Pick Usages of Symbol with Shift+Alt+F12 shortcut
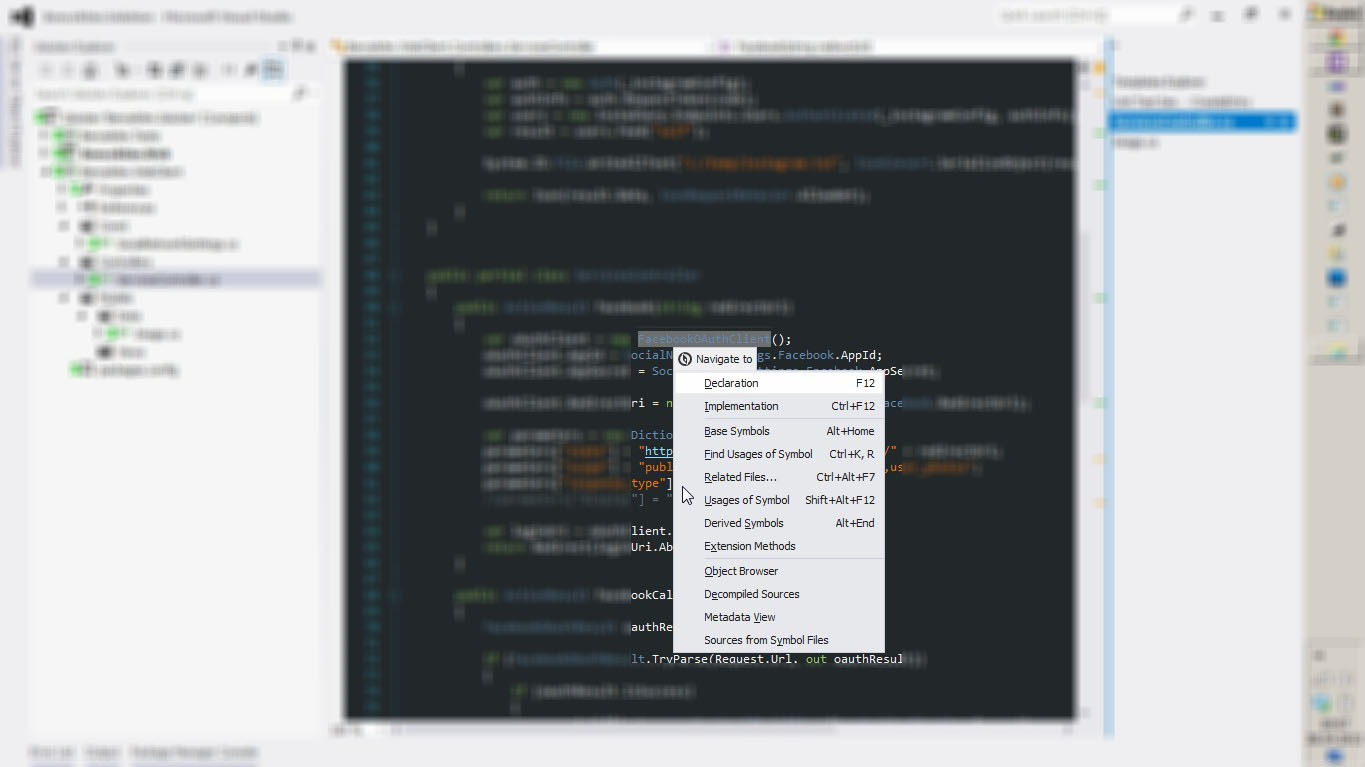Screen dimensions: 1365x767 [747, 500]
